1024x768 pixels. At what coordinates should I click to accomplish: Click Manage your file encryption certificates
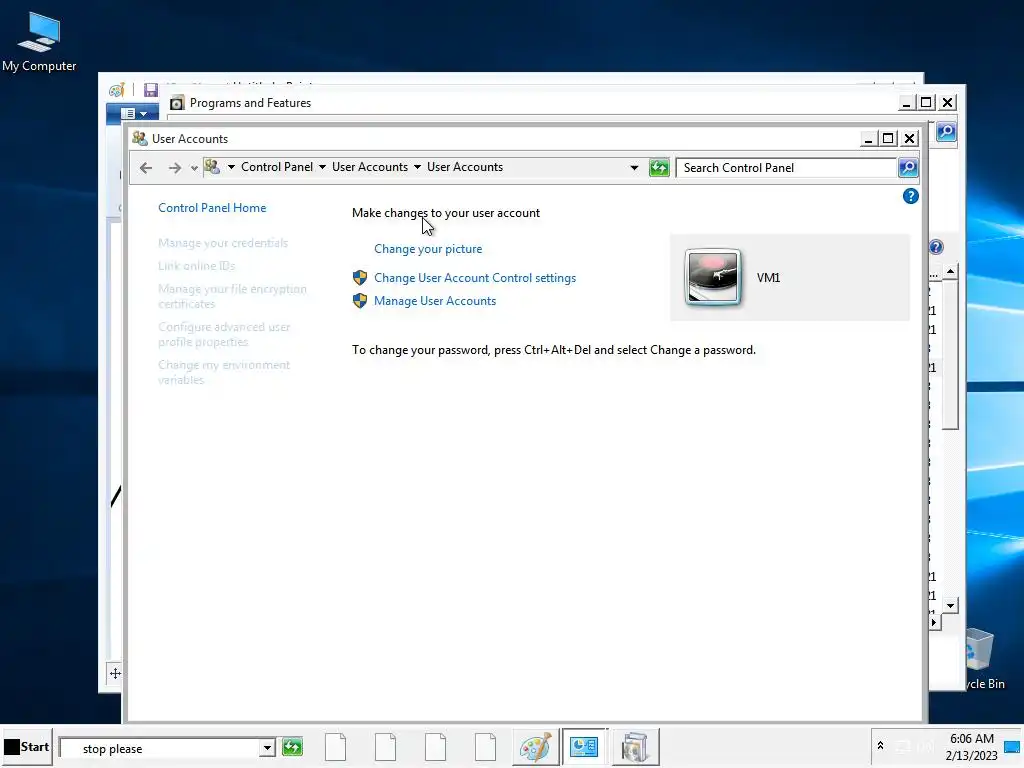tap(232, 296)
